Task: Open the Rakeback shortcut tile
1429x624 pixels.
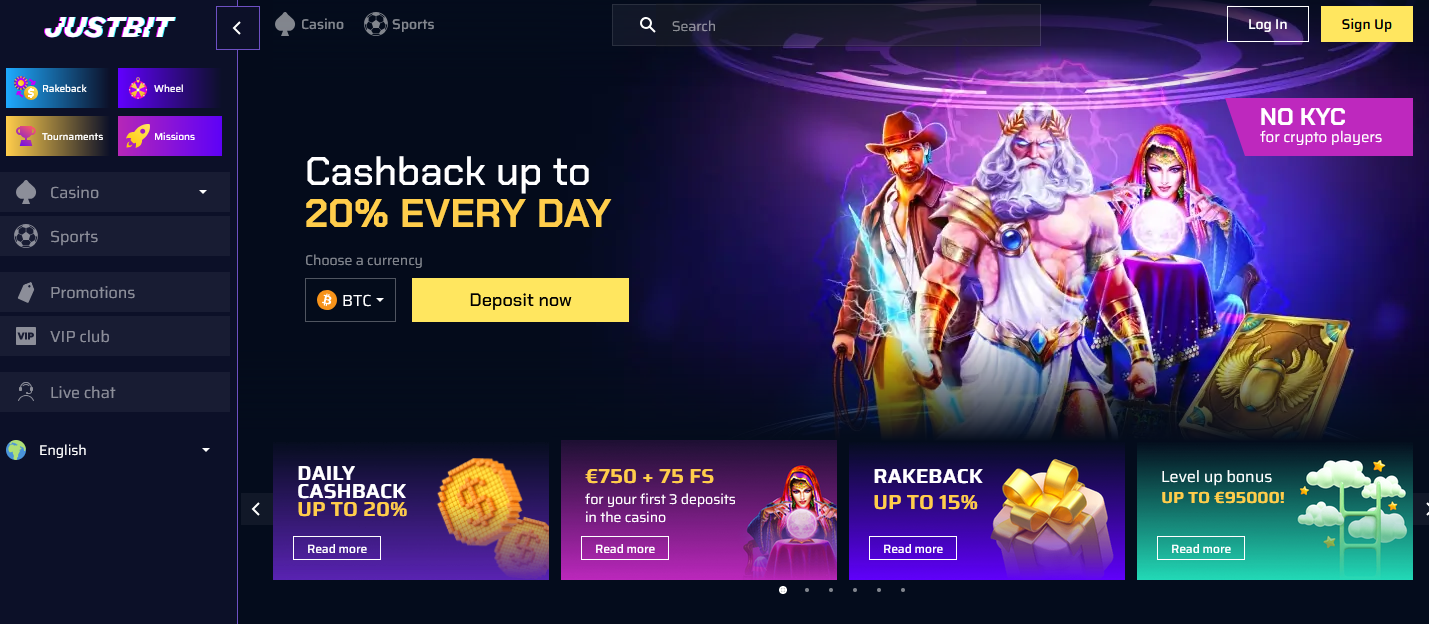Action: [x=59, y=88]
